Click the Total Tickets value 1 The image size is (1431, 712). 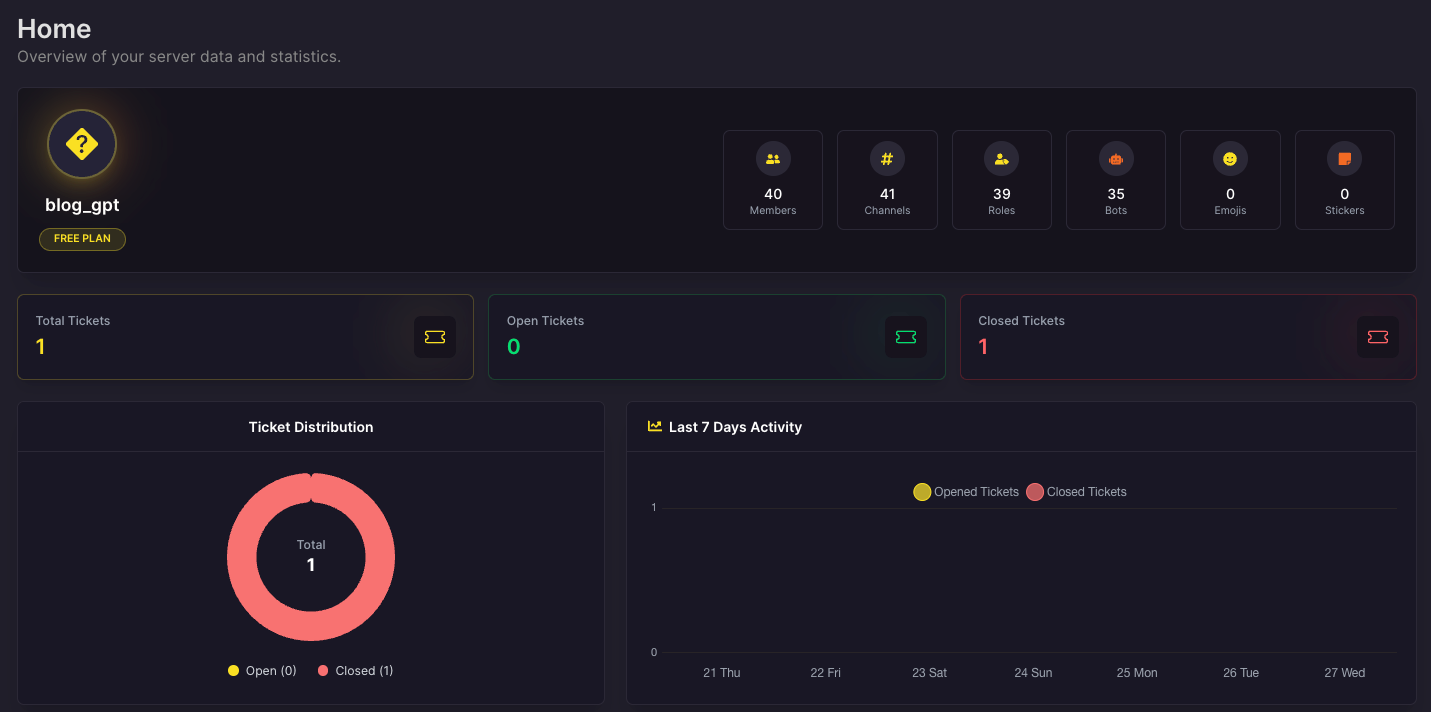click(x=41, y=347)
